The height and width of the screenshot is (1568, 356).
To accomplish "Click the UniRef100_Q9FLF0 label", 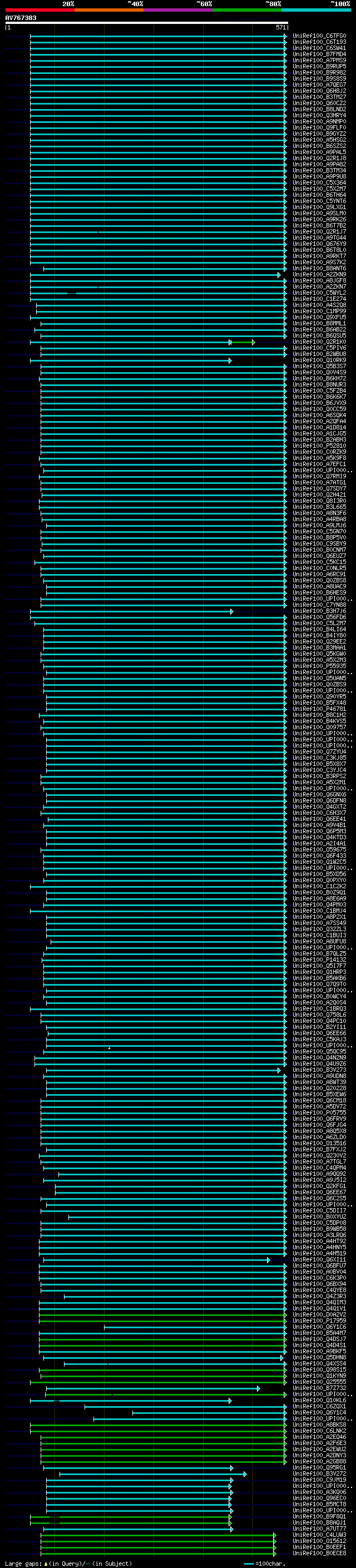I will click(x=319, y=128).
